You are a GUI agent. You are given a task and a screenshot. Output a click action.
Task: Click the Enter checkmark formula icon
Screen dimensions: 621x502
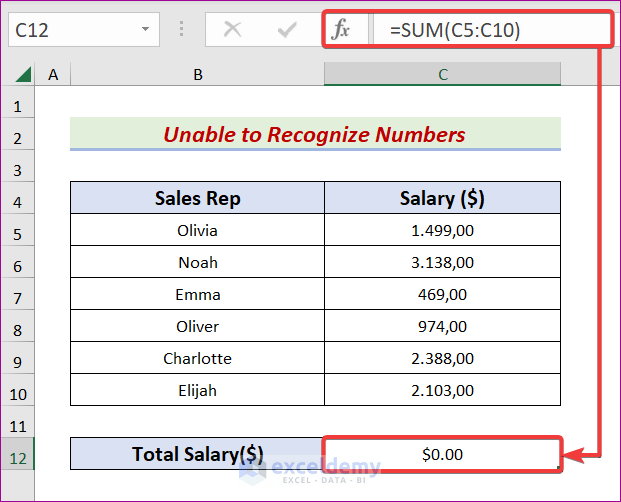[288, 30]
